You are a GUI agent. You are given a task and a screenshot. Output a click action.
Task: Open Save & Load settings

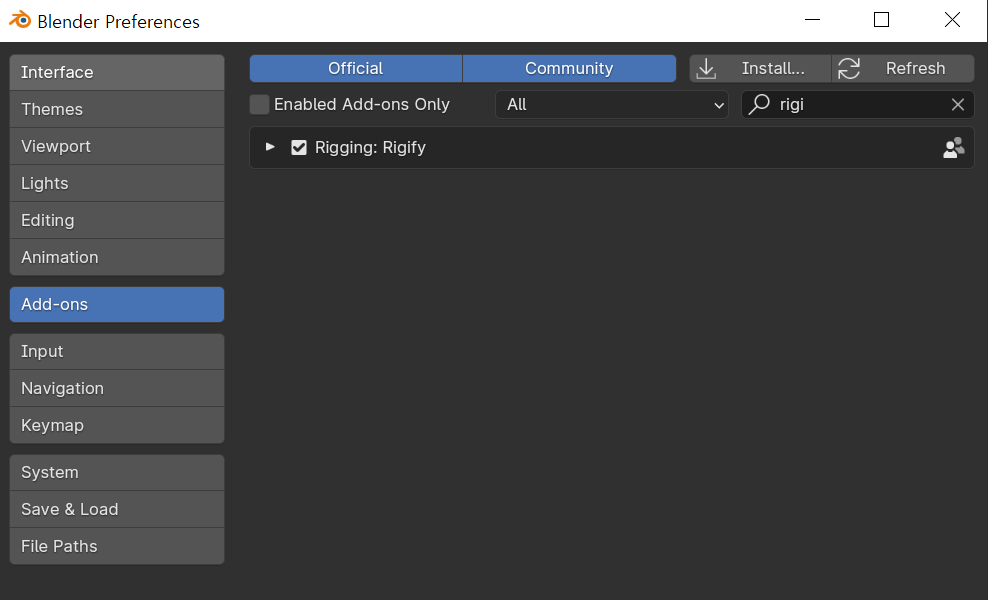(x=117, y=509)
